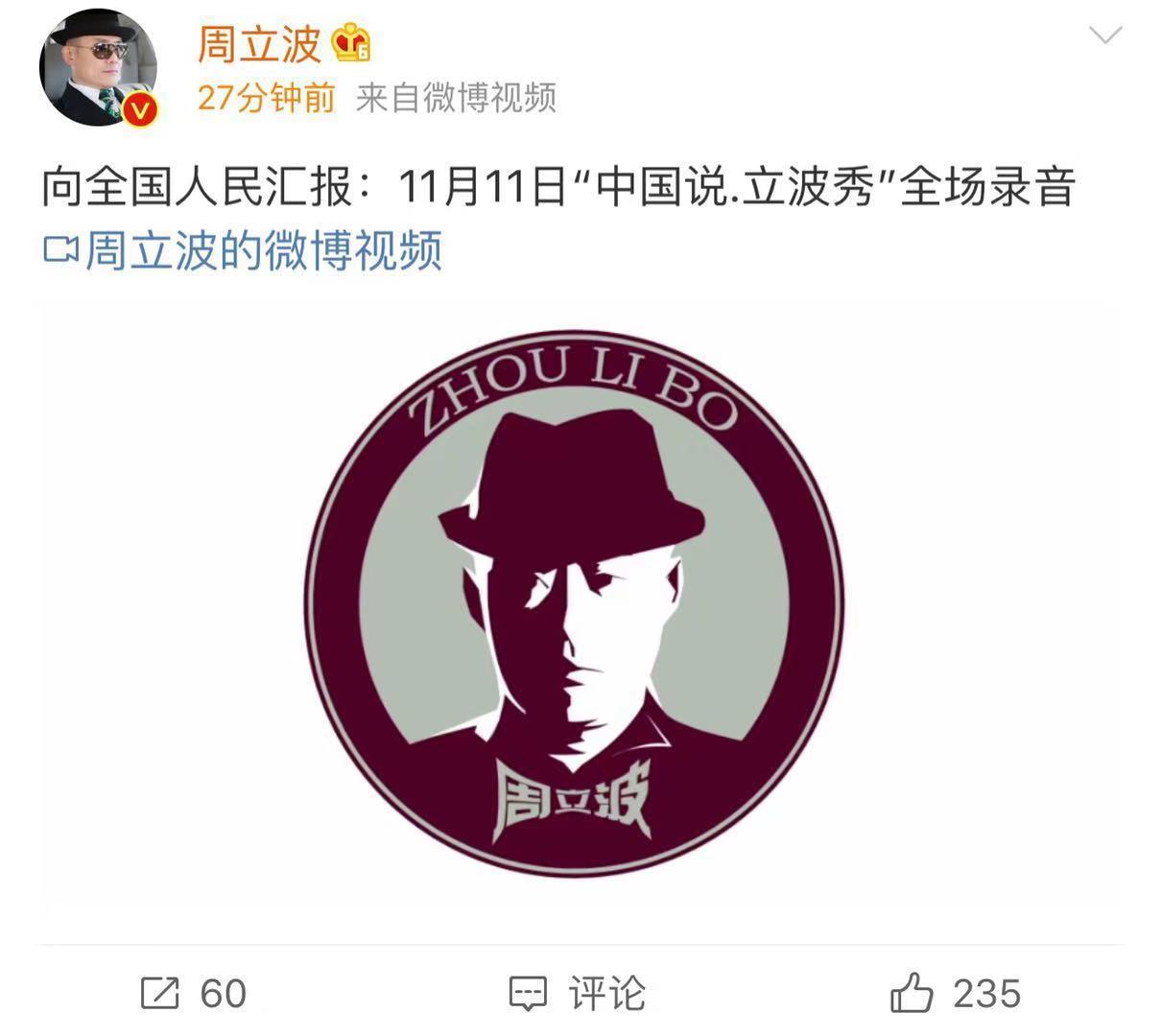Viewport: 1161px width, 1036px height.
Task: Click the like count 235
Action: pos(987,994)
